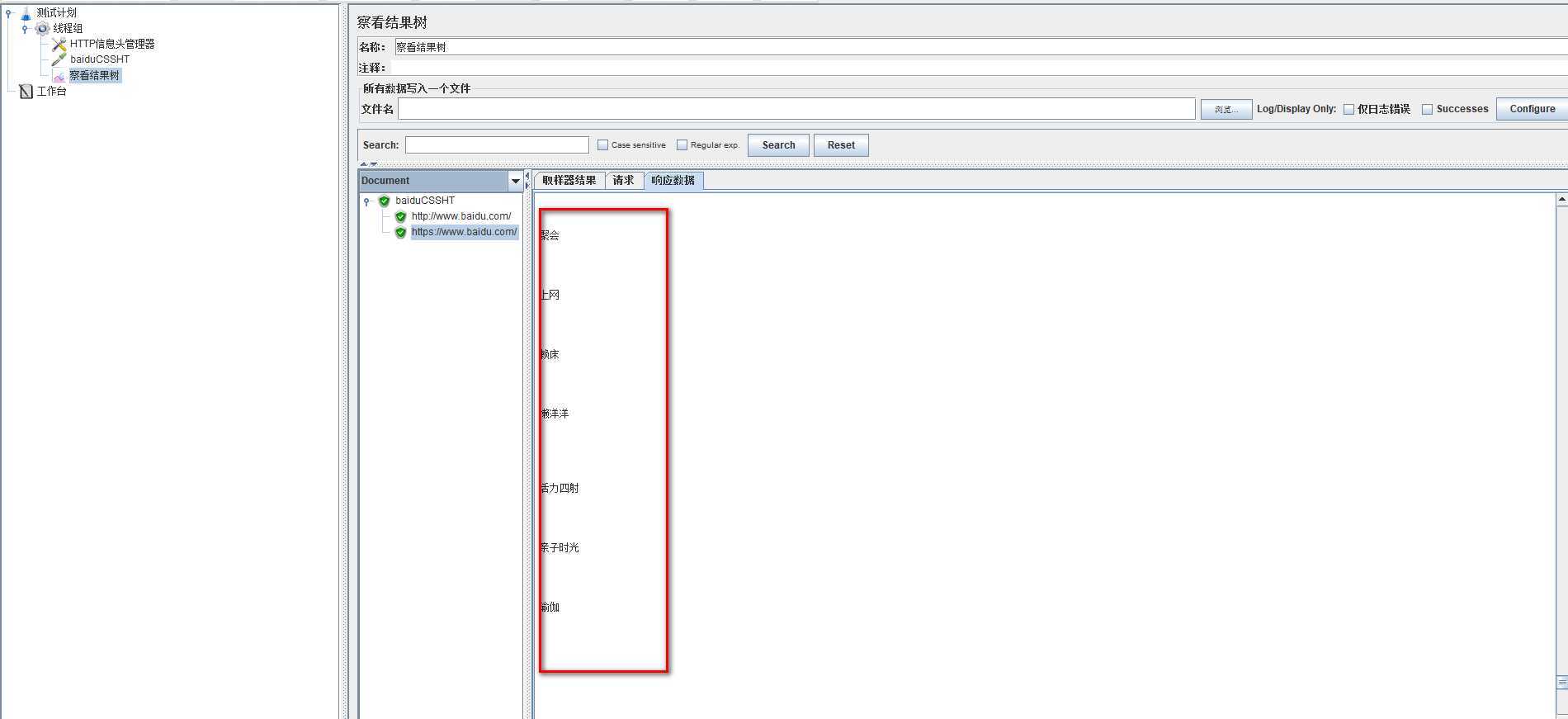Toggle the Regular exp. checkbox
This screenshot has width=1568, height=719.
point(682,145)
